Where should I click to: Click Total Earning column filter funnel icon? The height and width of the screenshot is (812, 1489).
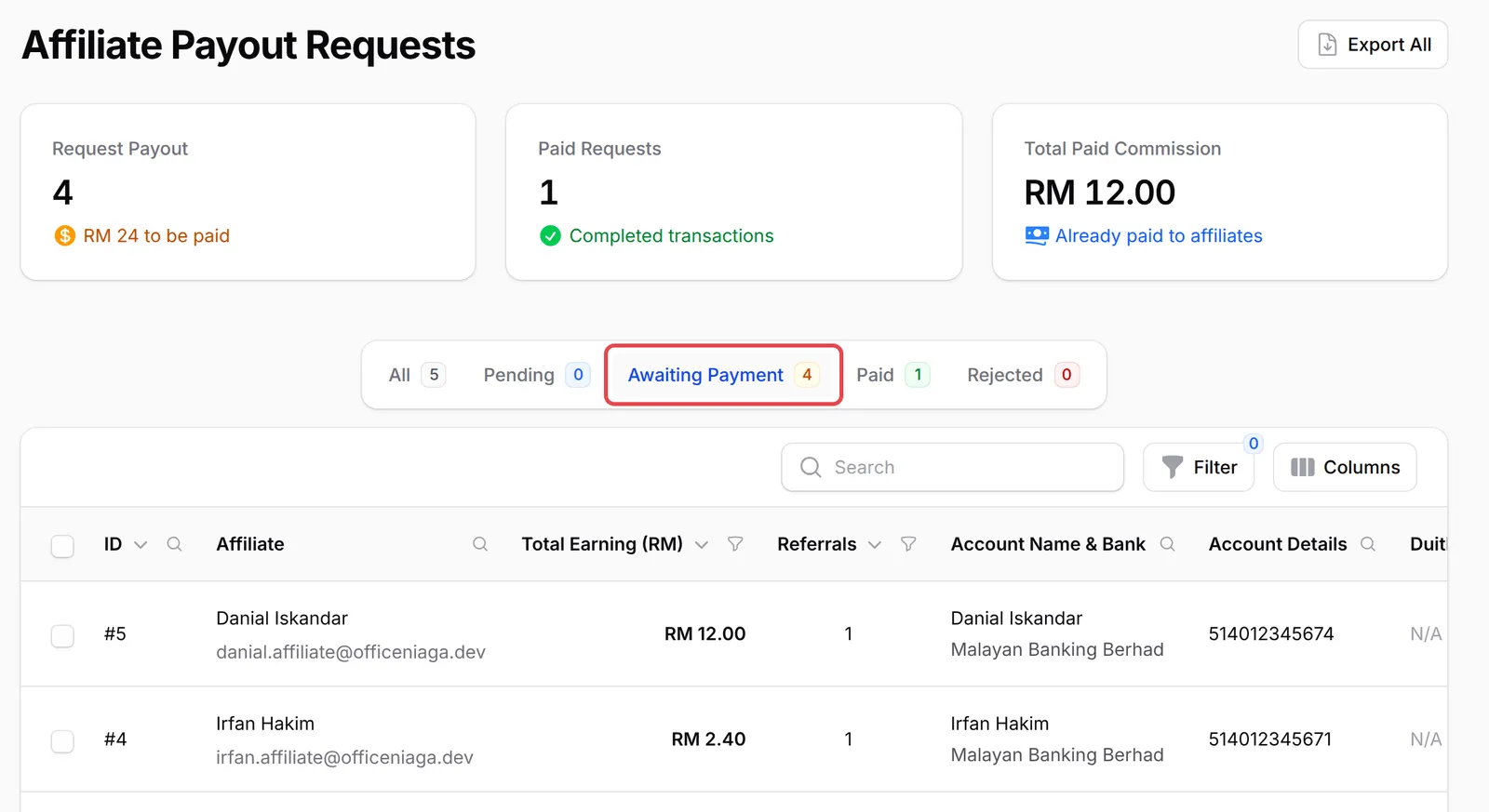[735, 544]
